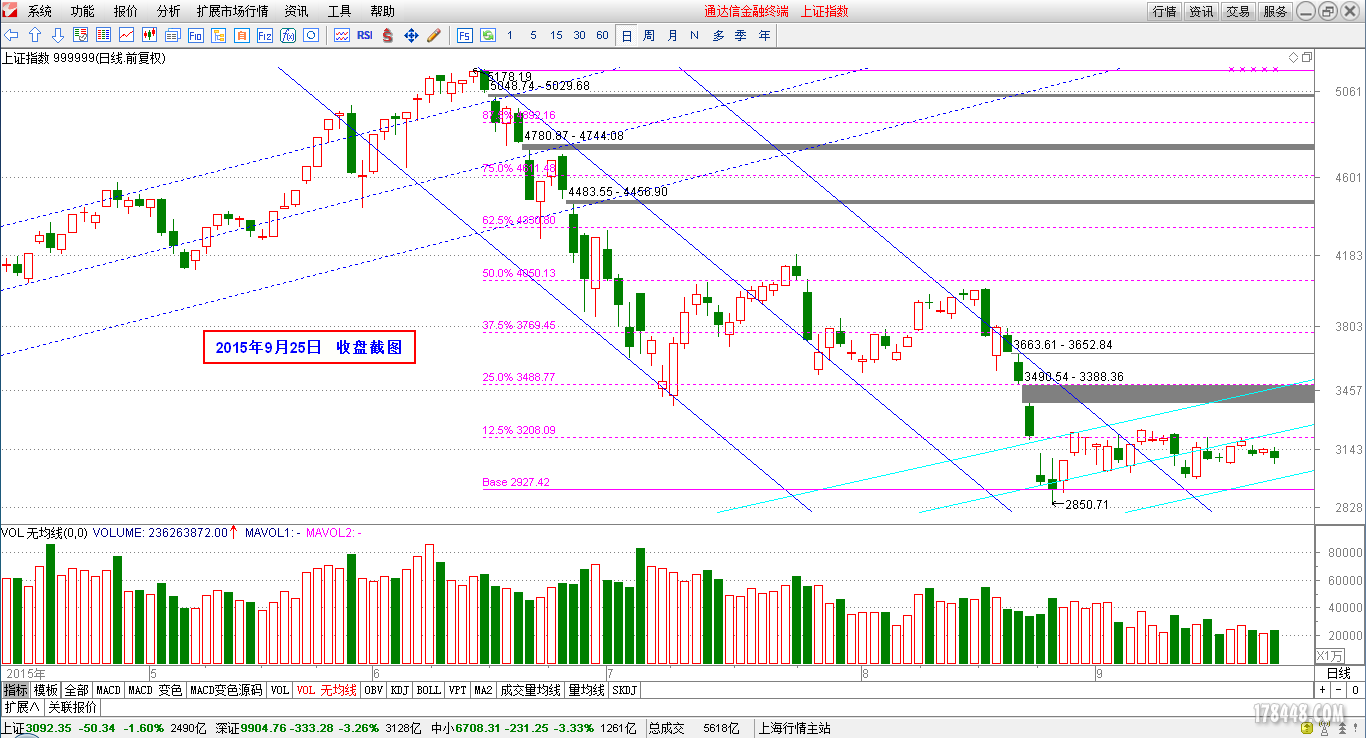Viewport: 1366px width, 738px height.
Task: Click the − zoom button at bottom right
Action: click(x=1339, y=690)
